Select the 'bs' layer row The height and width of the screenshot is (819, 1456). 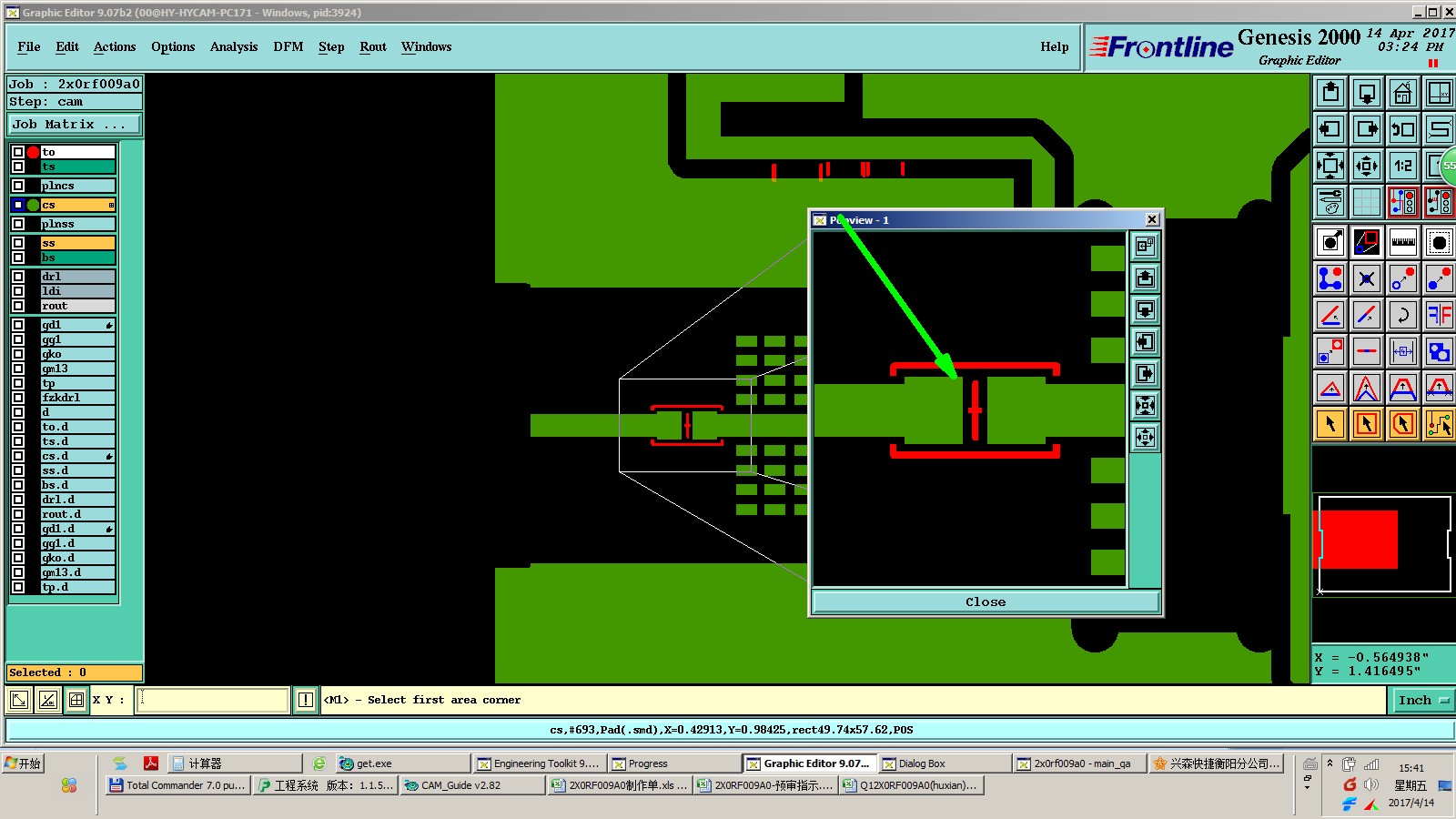[77, 258]
